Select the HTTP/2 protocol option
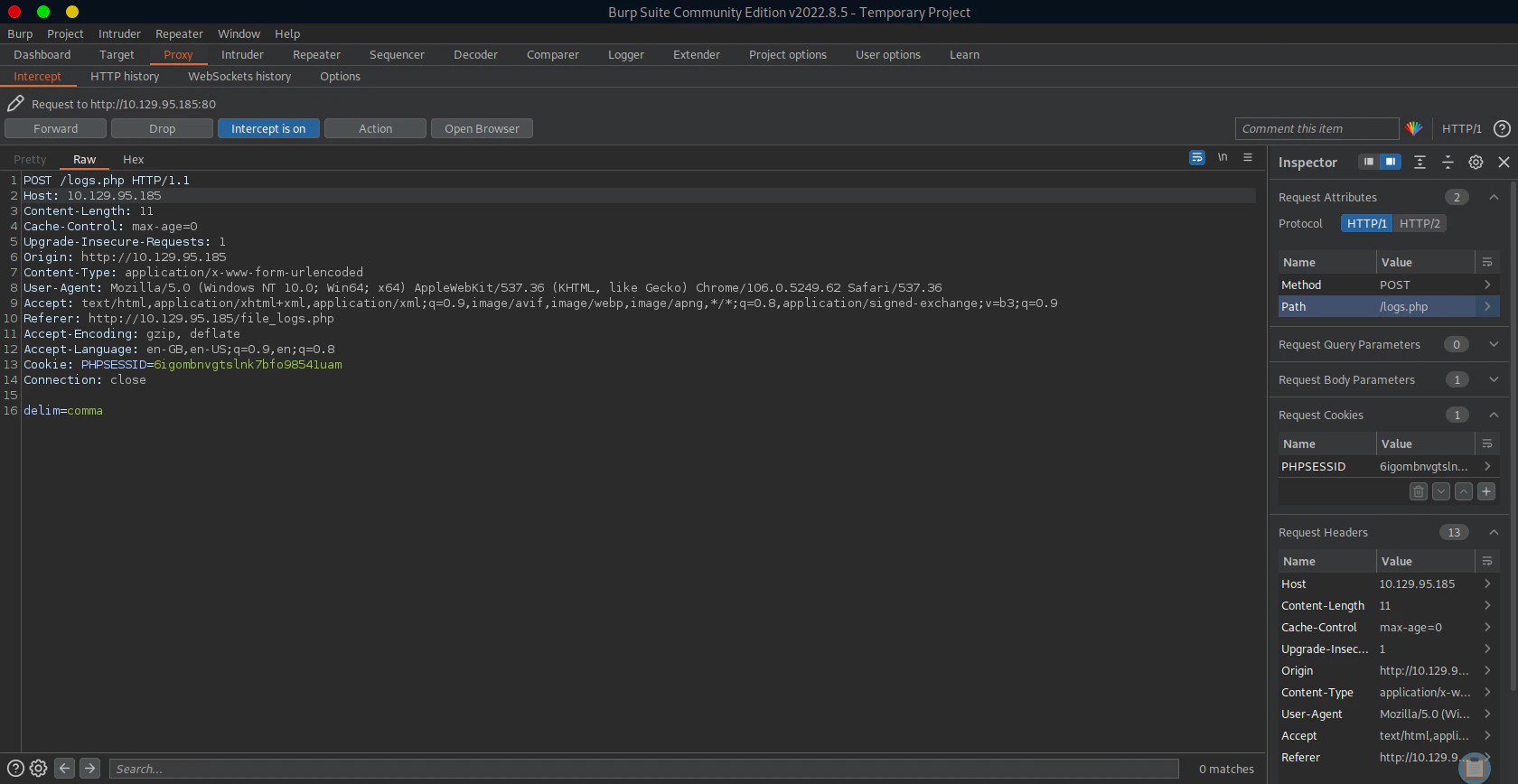The height and width of the screenshot is (784, 1518). point(1420,223)
